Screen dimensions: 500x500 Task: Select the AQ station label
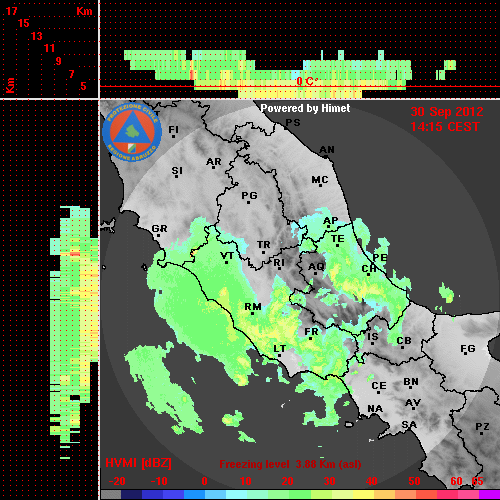tap(316, 267)
